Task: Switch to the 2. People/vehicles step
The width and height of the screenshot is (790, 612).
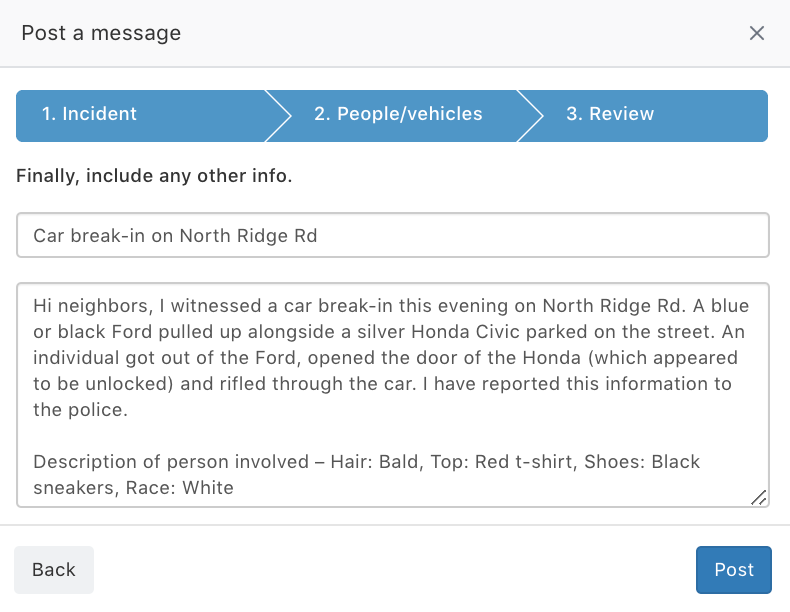Action: tap(398, 114)
